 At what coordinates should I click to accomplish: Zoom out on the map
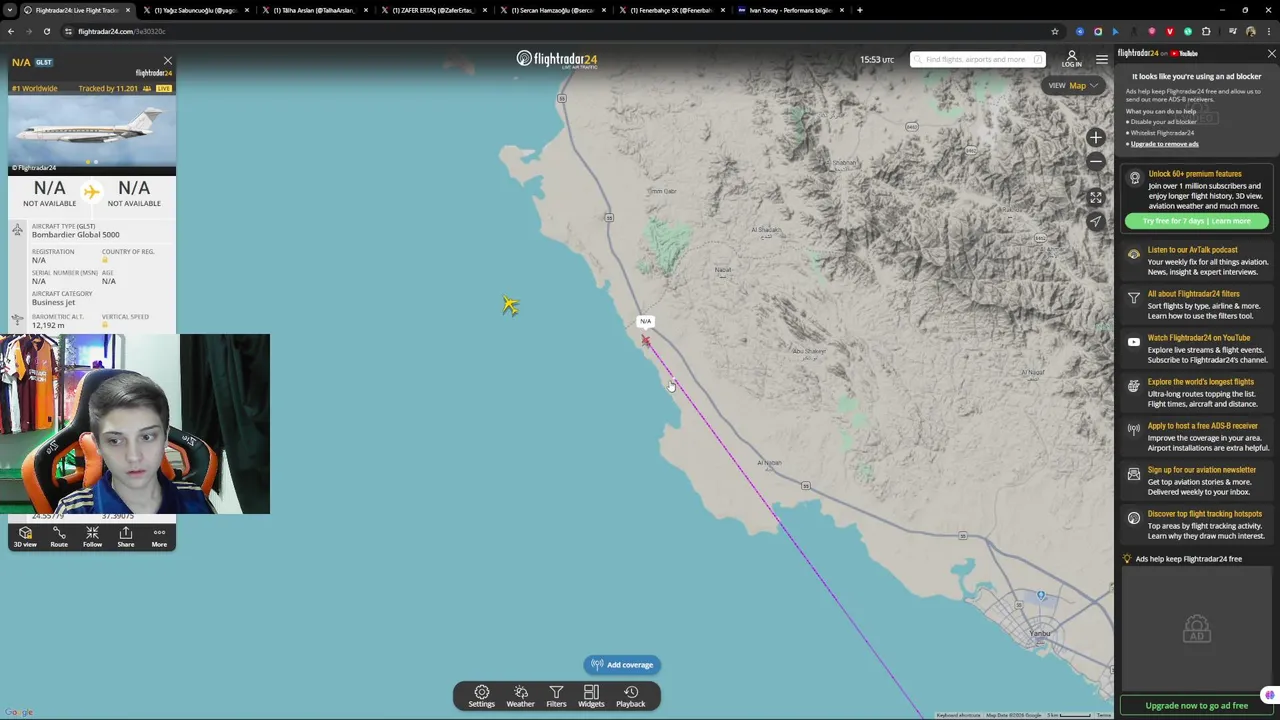1096,161
